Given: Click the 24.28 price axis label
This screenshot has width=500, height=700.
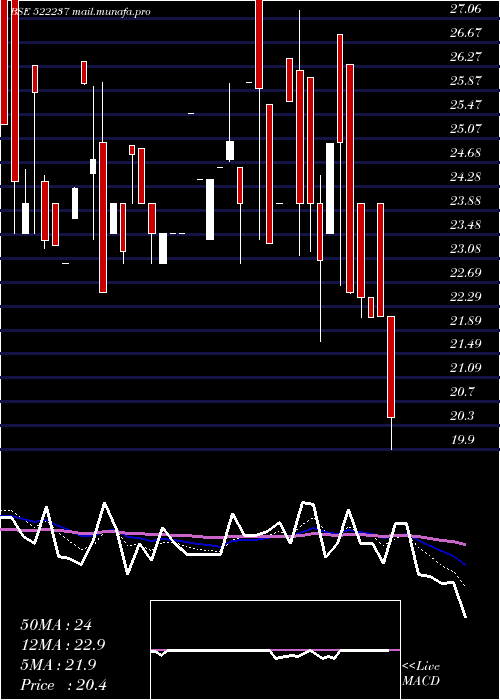Looking at the screenshot, I should point(466,178).
